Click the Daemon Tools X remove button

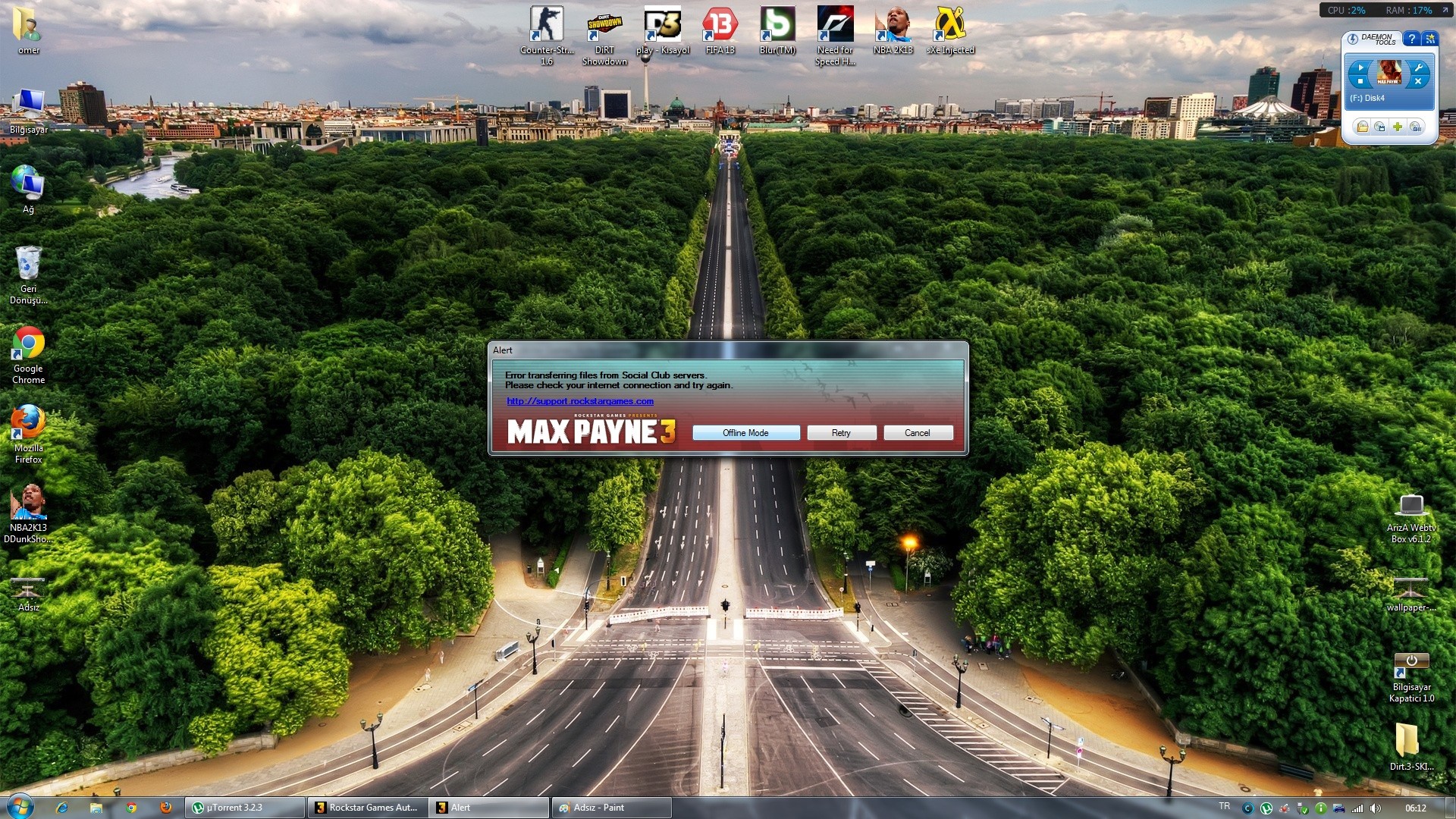[x=1417, y=81]
